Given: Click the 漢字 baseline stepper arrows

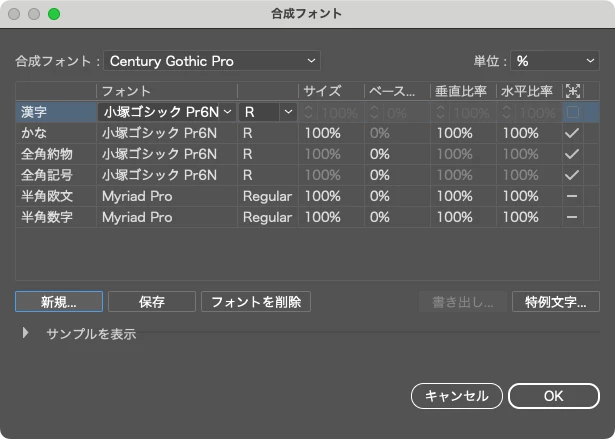Looking at the screenshot, I should [374, 113].
